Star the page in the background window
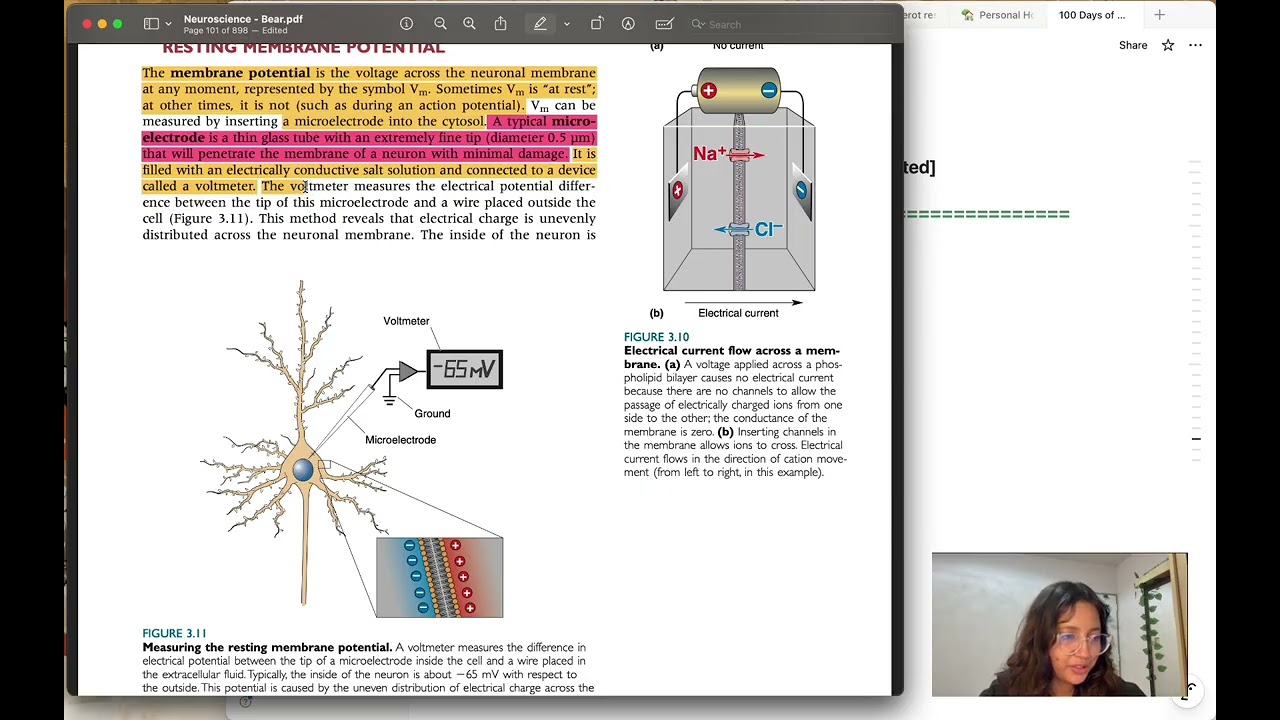The height and width of the screenshot is (720, 1280). [x=1168, y=45]
